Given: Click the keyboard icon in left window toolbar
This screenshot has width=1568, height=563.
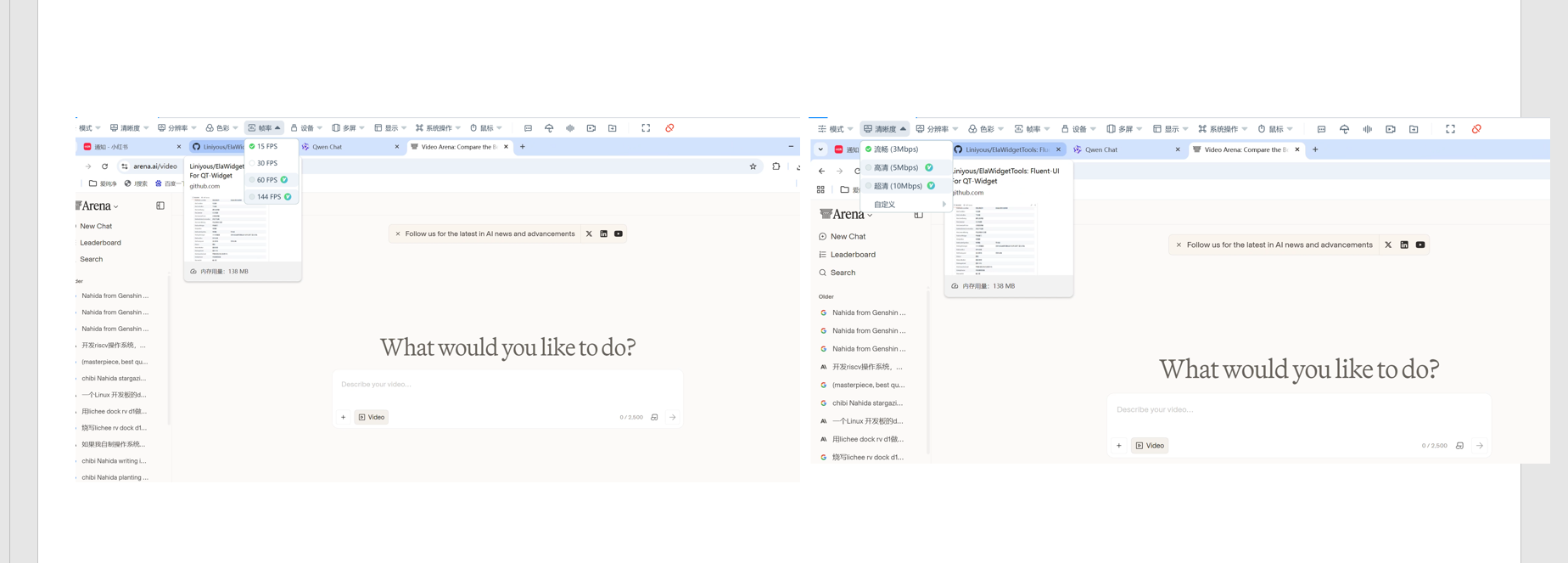Looking at the screenshot, I should click(x=528, y=128).
